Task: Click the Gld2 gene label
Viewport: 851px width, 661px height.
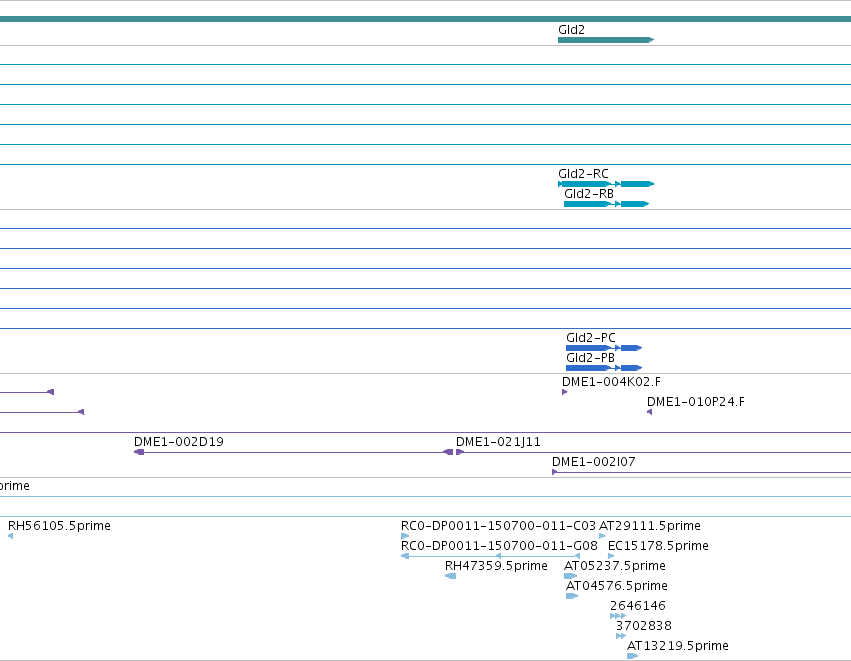Action: click(571, 30)
